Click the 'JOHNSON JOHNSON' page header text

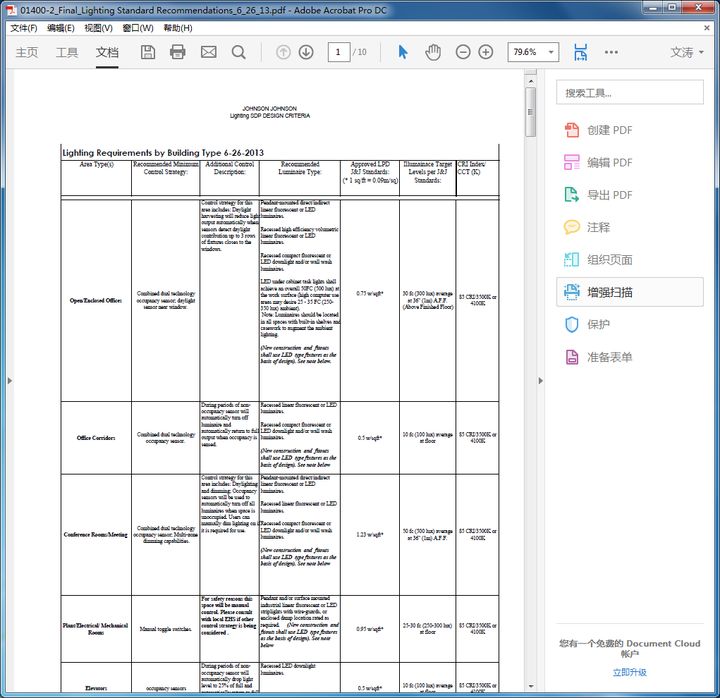pyautogui.click(x=270, y=108)
